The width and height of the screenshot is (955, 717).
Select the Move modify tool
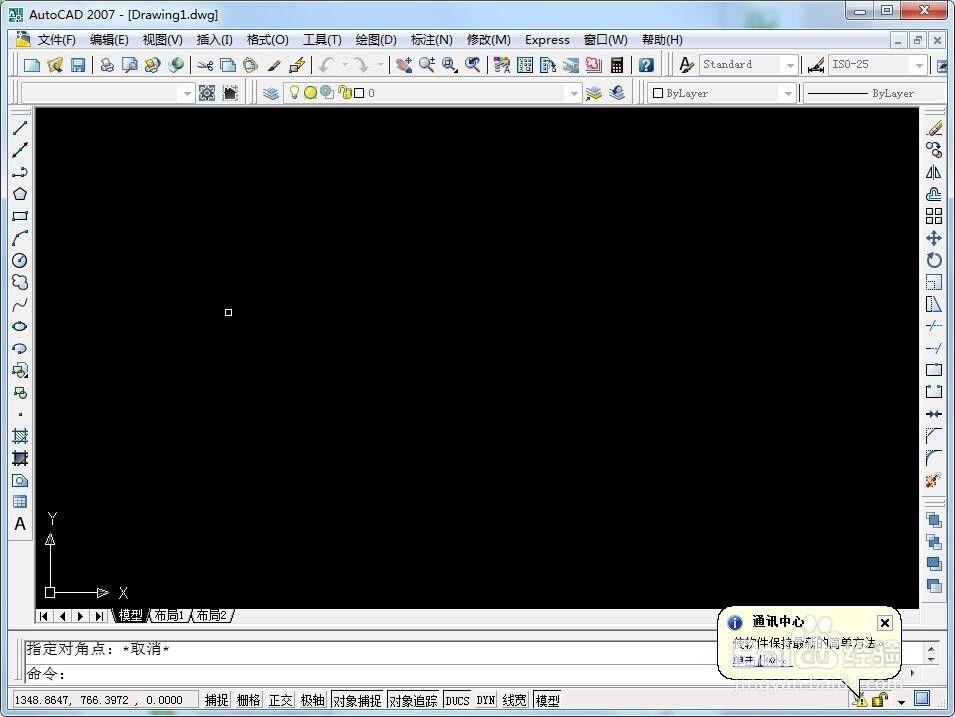click(934, 238)
